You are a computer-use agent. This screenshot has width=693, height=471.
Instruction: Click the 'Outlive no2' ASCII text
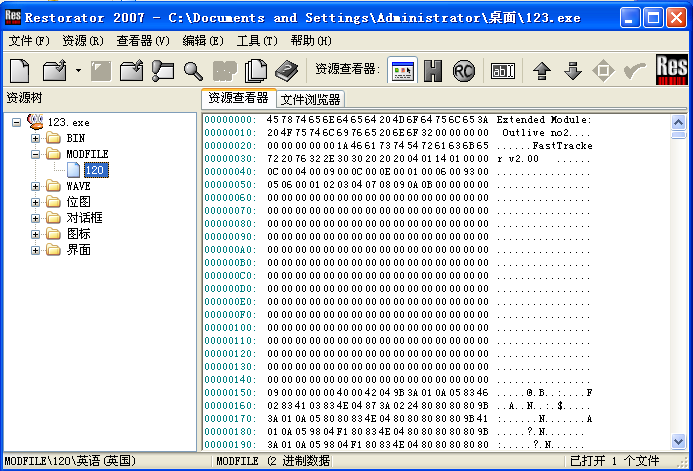(535, 133)
